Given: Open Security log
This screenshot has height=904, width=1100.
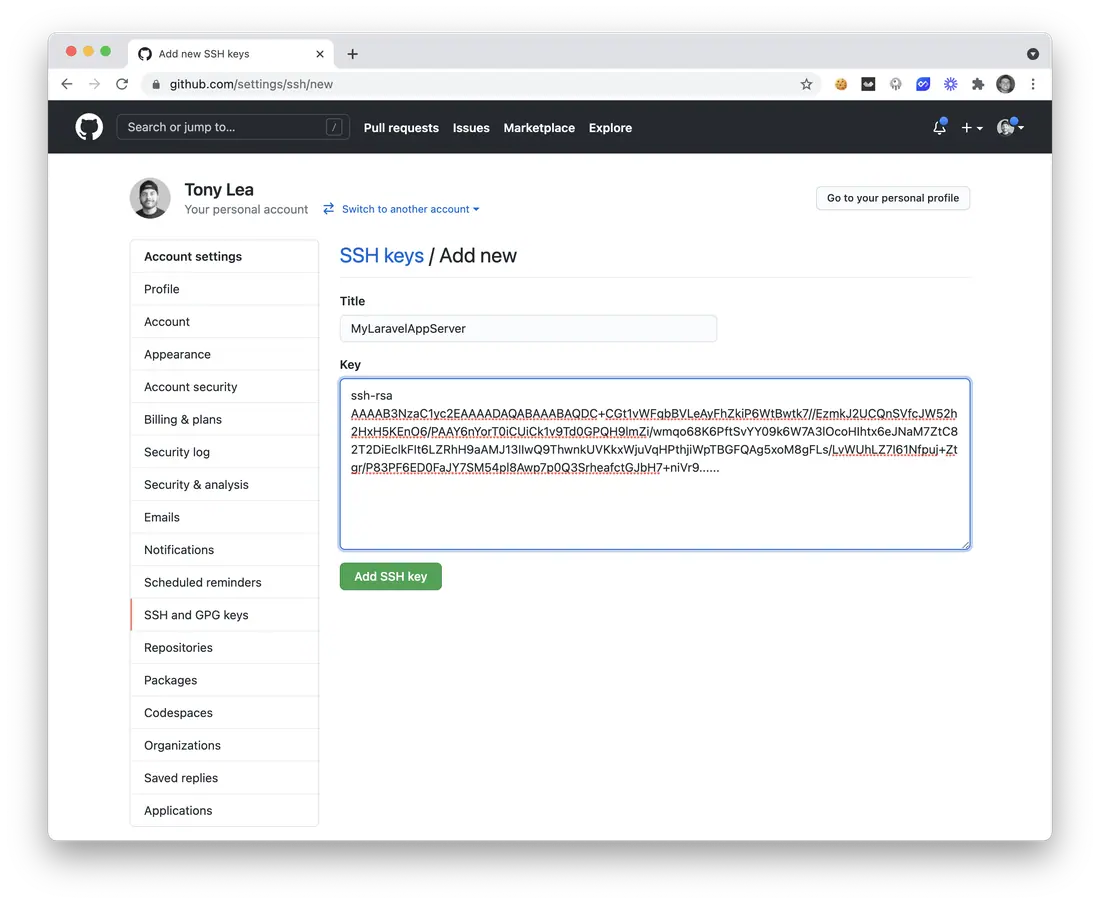Looking at the screenshot, I should click(224, 452).
